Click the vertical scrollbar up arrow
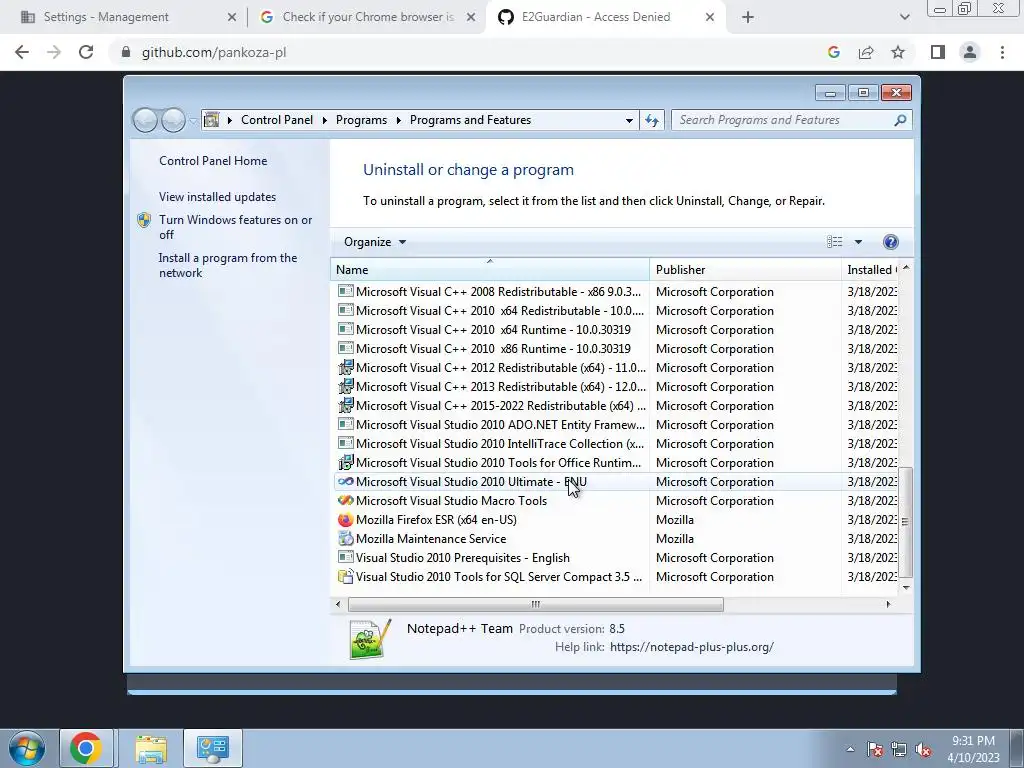This screenshot has height=768, width=1024. [x=906, y=268]
